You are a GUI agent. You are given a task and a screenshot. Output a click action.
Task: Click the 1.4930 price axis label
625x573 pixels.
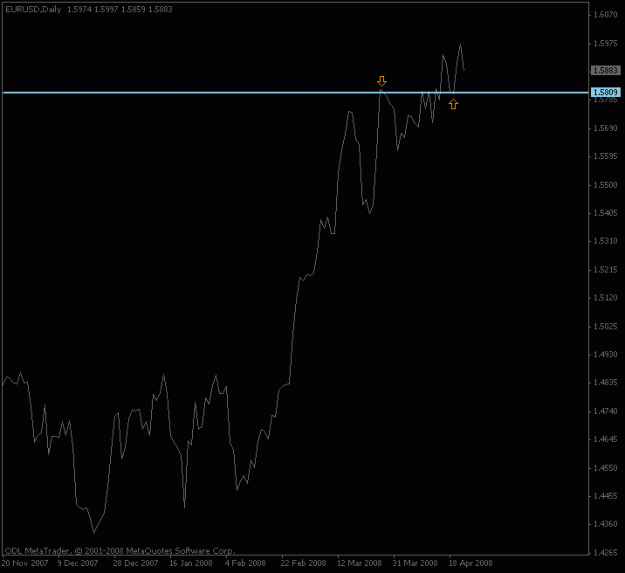(x=605, y=354)
